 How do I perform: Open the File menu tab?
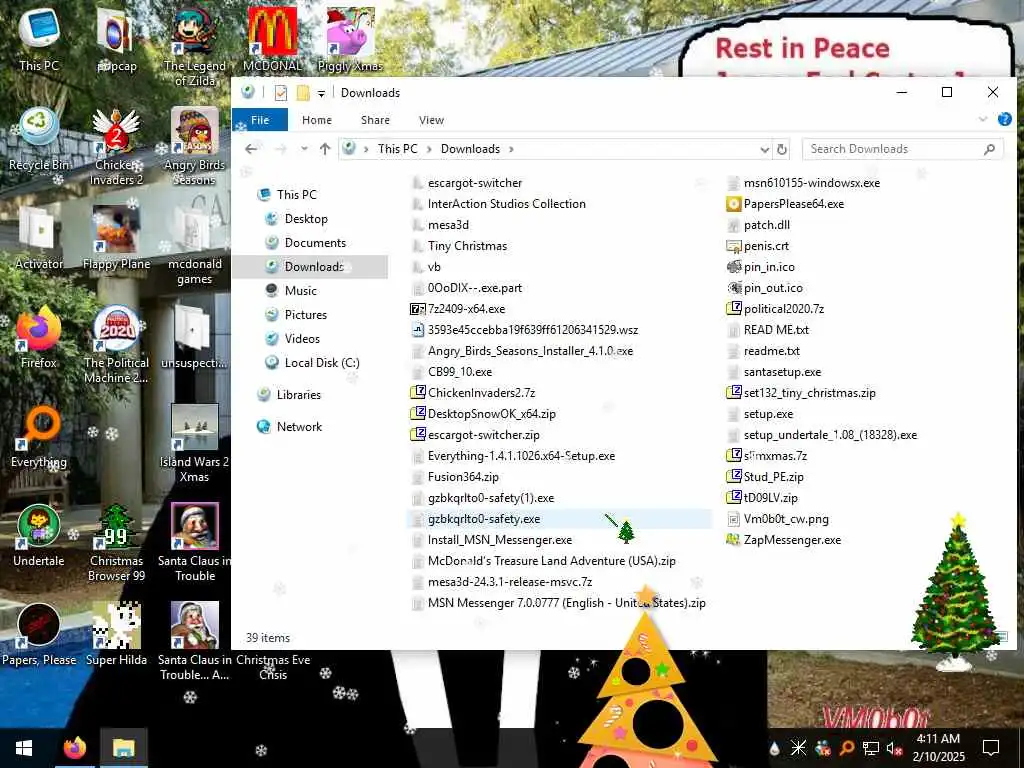click(260, 120)
